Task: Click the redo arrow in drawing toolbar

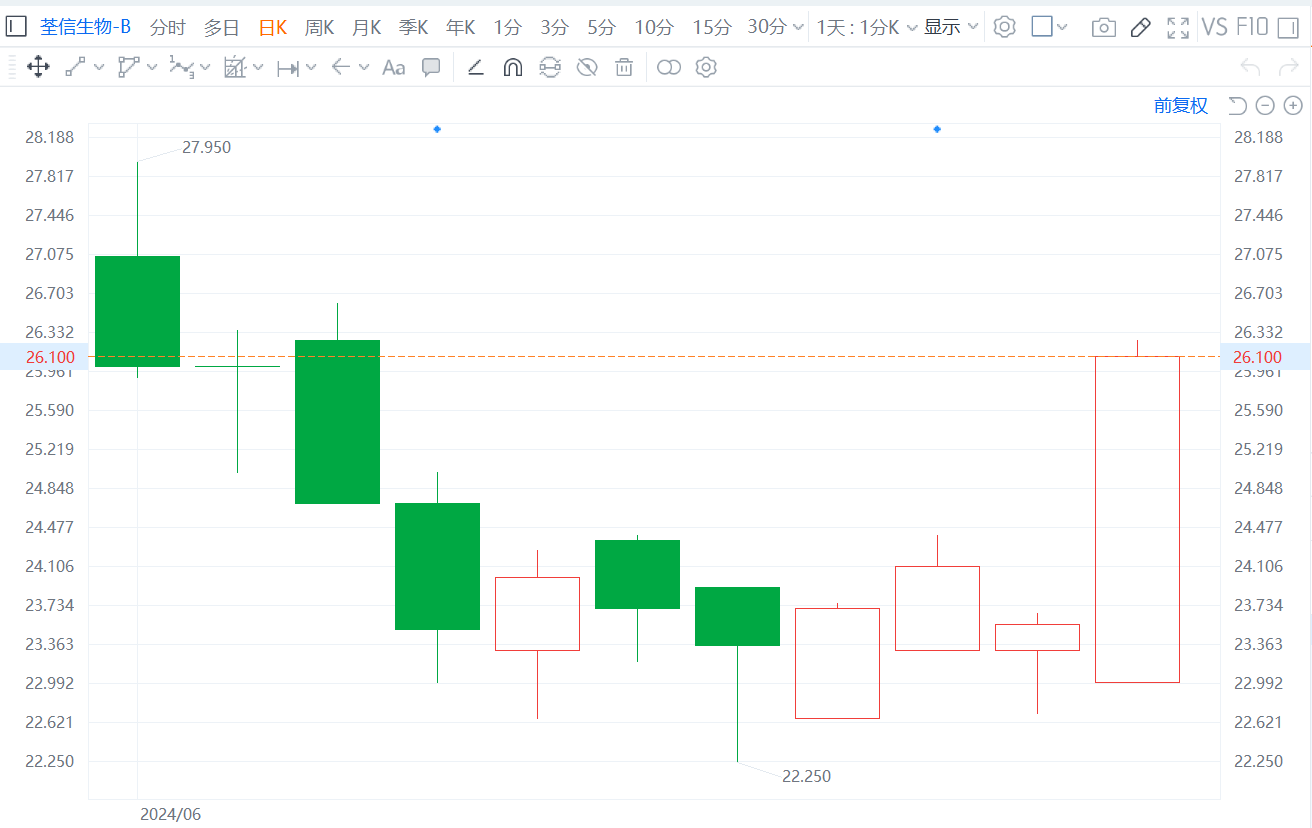Action: point(1288,68)
